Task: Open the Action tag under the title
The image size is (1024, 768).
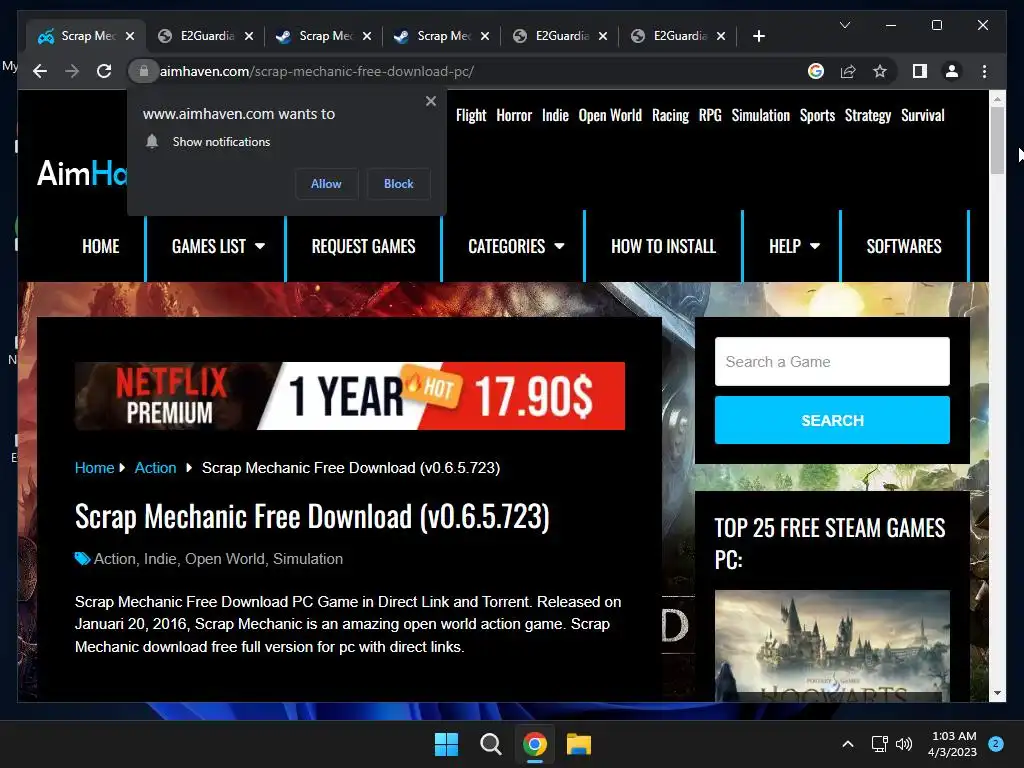Action: [x=115, y=559]
